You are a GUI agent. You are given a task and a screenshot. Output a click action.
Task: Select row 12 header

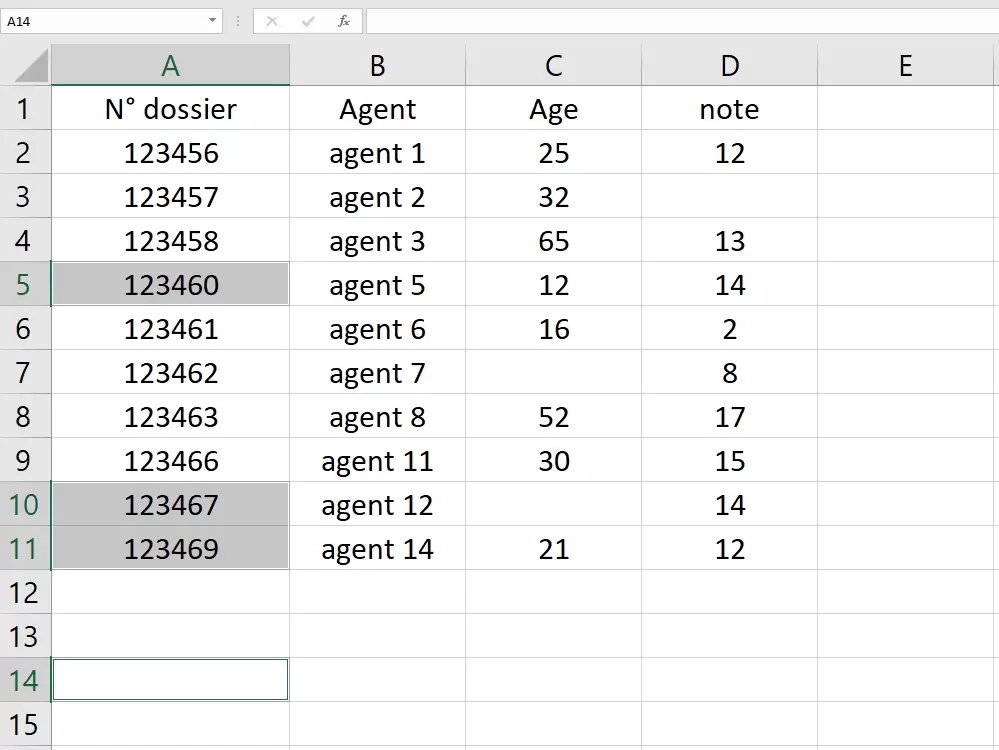(x=24, y=592)
